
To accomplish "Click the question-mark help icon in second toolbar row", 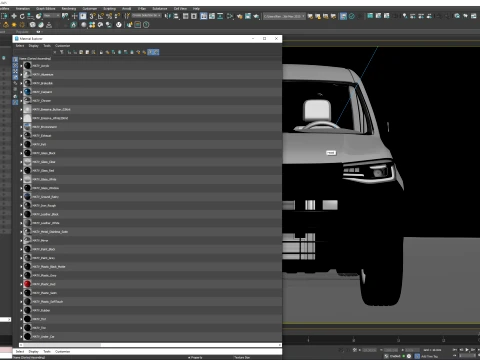I will (146, 25).
